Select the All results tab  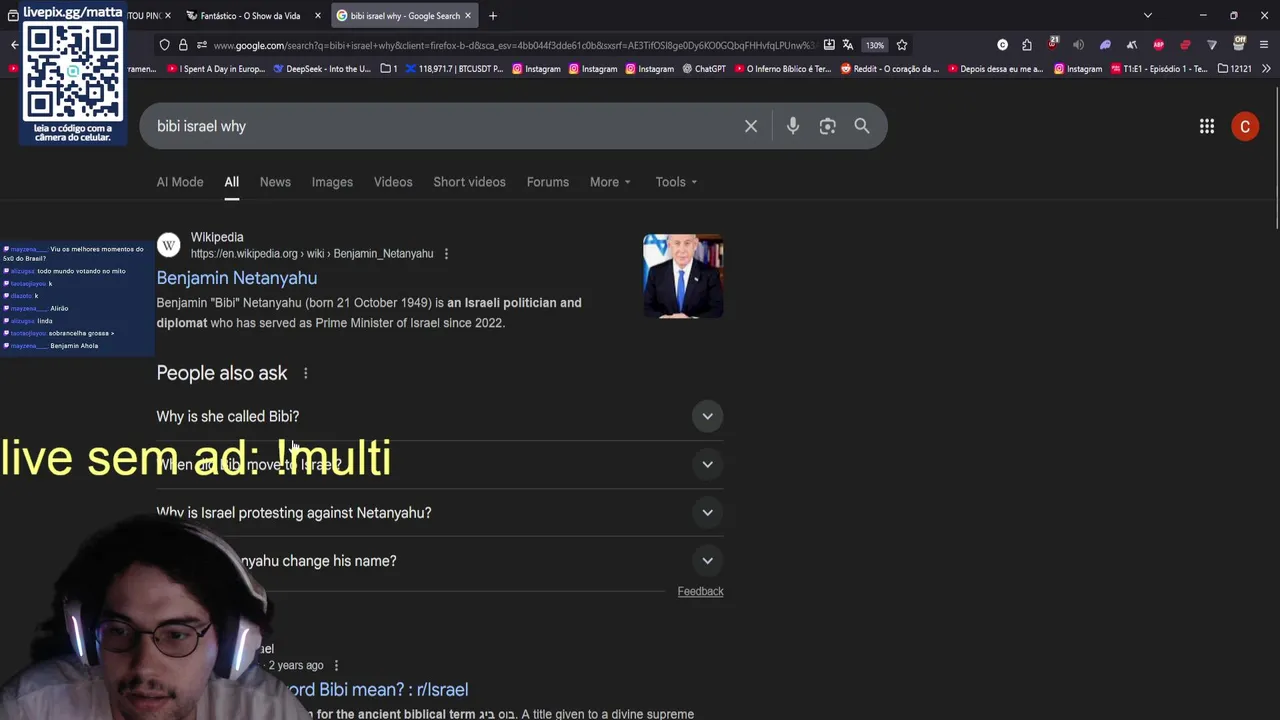[231, 182]
